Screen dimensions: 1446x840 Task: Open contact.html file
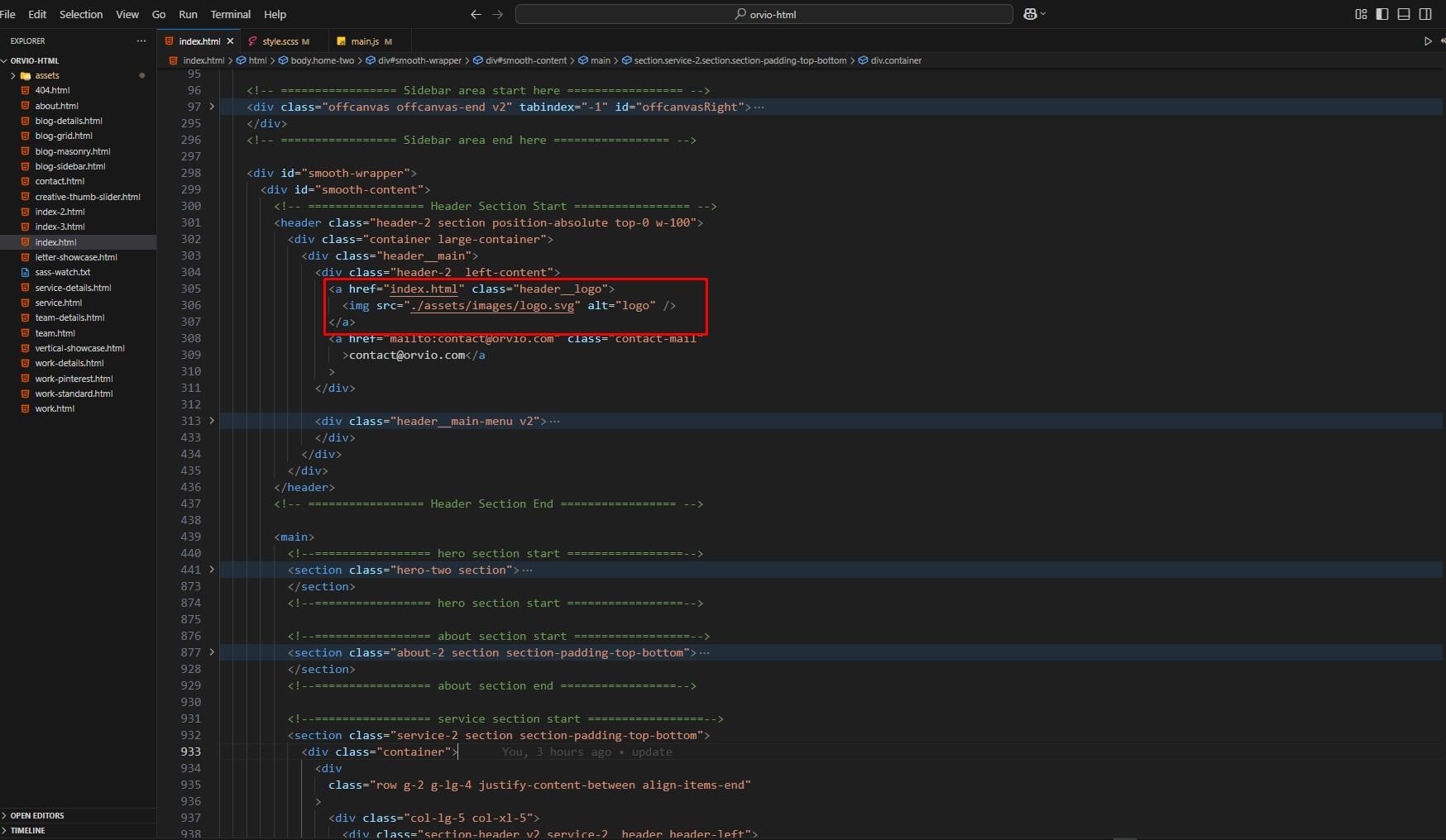(x=60, y=181)
